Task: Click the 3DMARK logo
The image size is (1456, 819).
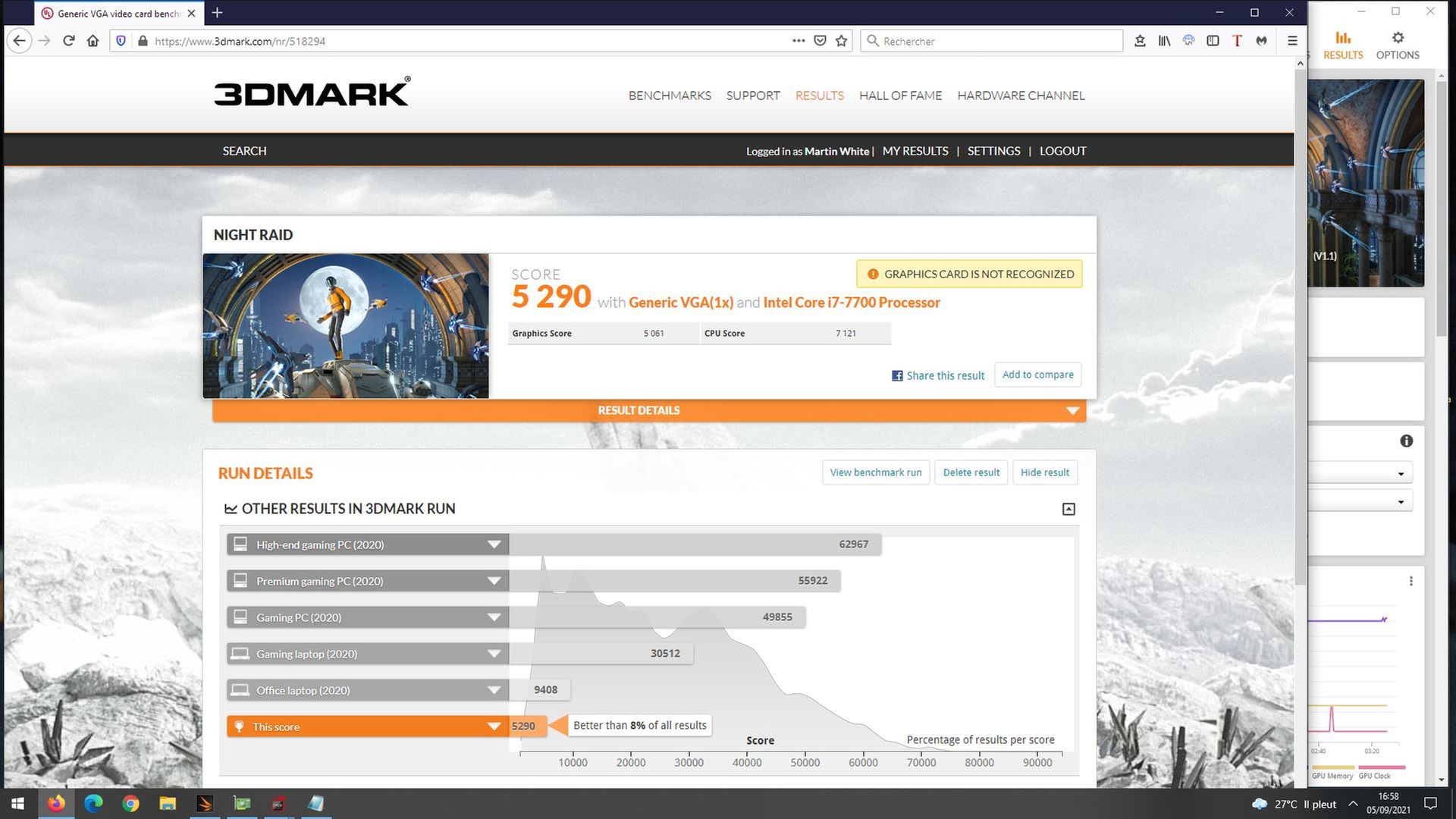Action: [312, 92]
